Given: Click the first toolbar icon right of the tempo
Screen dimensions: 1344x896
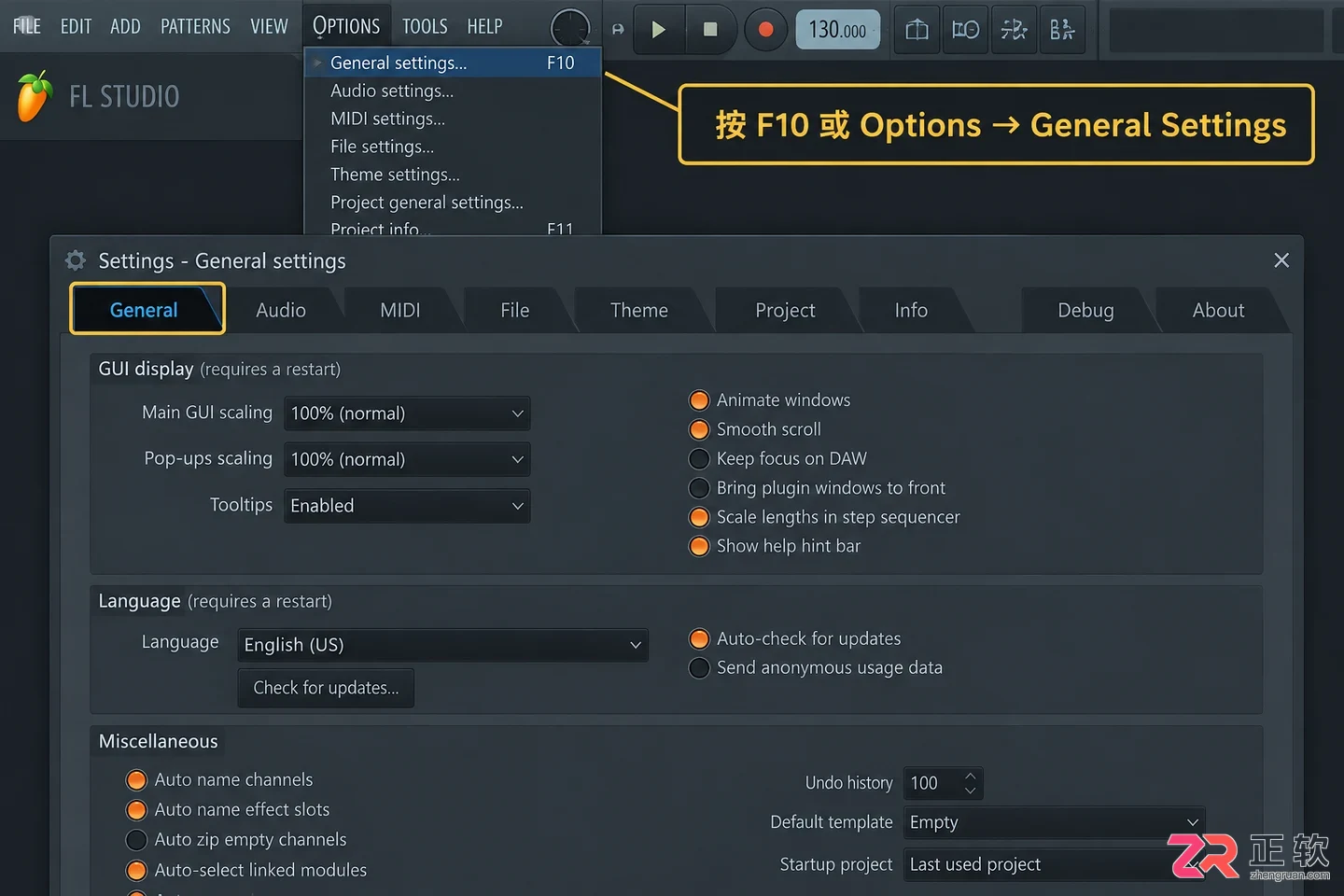Looking at the screenshot, I should (x=917, y=30).
